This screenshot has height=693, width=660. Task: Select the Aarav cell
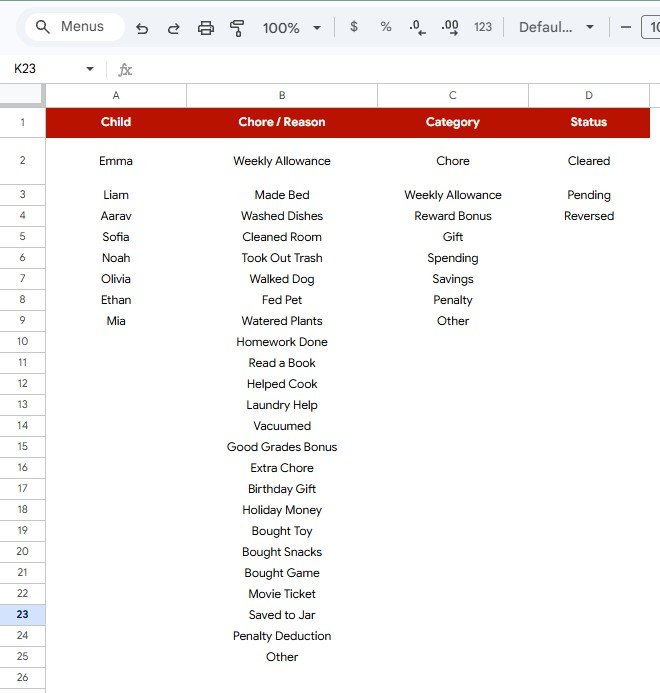116,216
